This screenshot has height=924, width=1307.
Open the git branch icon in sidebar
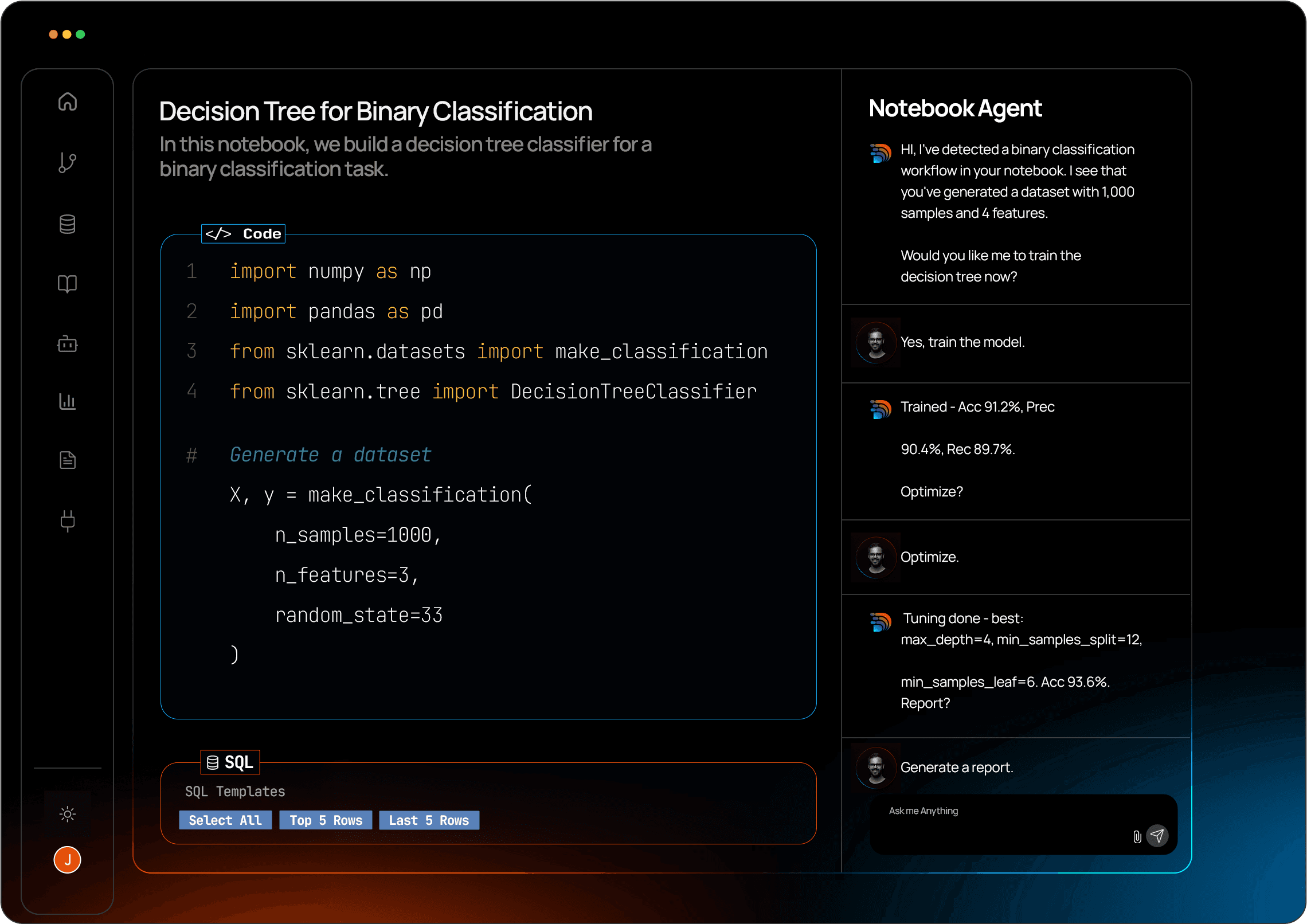(68, 163)
